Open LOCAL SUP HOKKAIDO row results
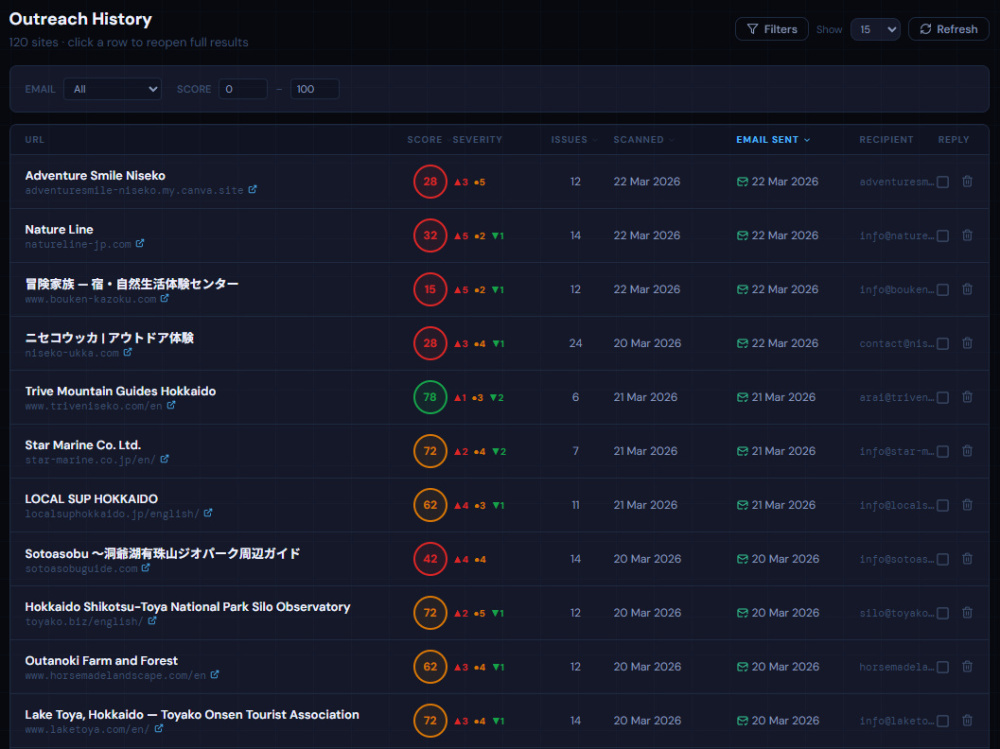Screen dimensions: 1000x749 (x=499, y=505)
